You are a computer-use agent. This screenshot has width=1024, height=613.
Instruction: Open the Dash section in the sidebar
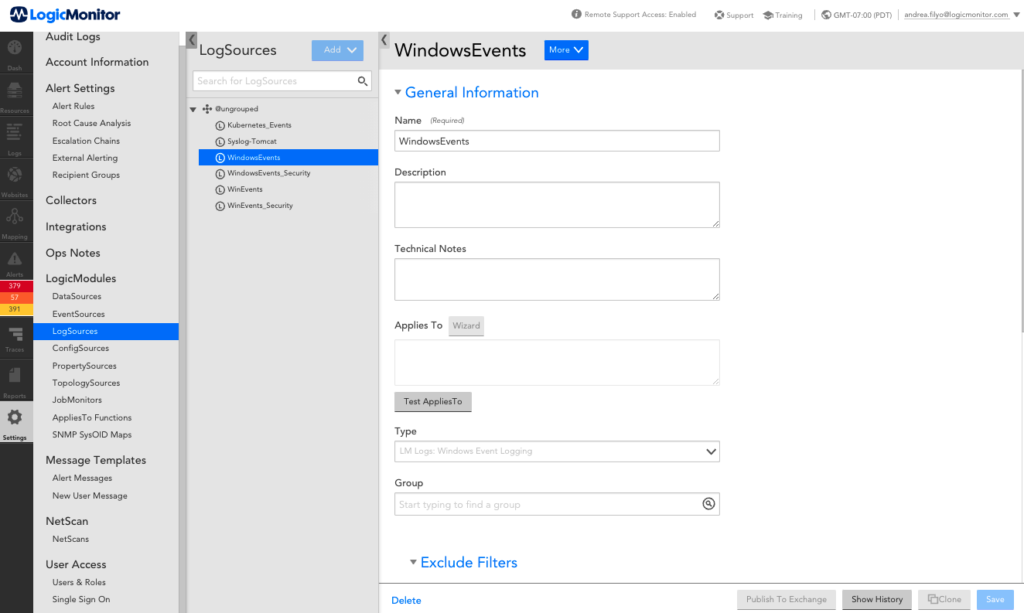[x=15, y=54]
